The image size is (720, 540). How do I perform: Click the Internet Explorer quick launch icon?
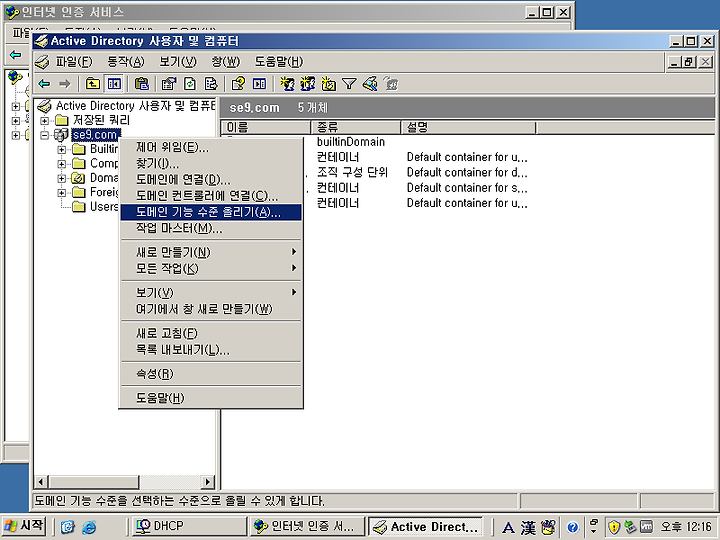(x=89, y=527)
